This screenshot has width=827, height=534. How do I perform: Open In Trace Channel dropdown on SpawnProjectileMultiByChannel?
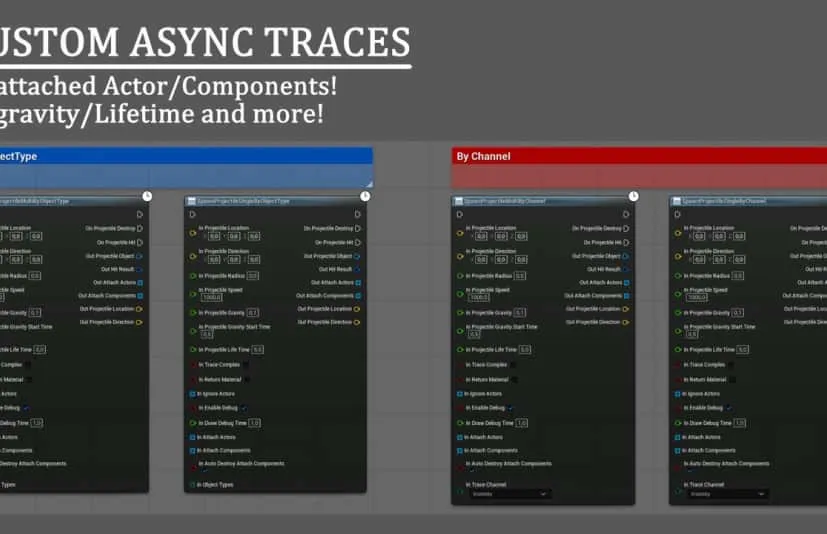click(x=510, y=494)
